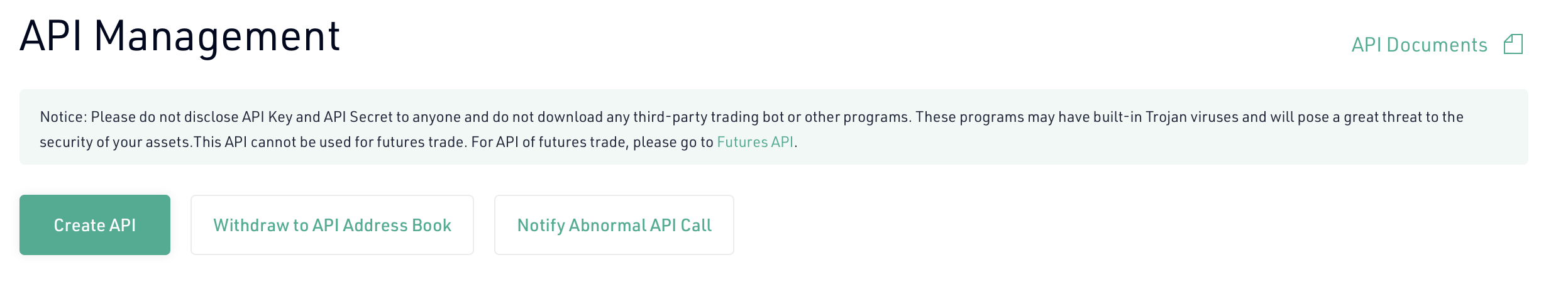
Task: Open the page-shaped docs icon at top right
Action: point(1513,45)
